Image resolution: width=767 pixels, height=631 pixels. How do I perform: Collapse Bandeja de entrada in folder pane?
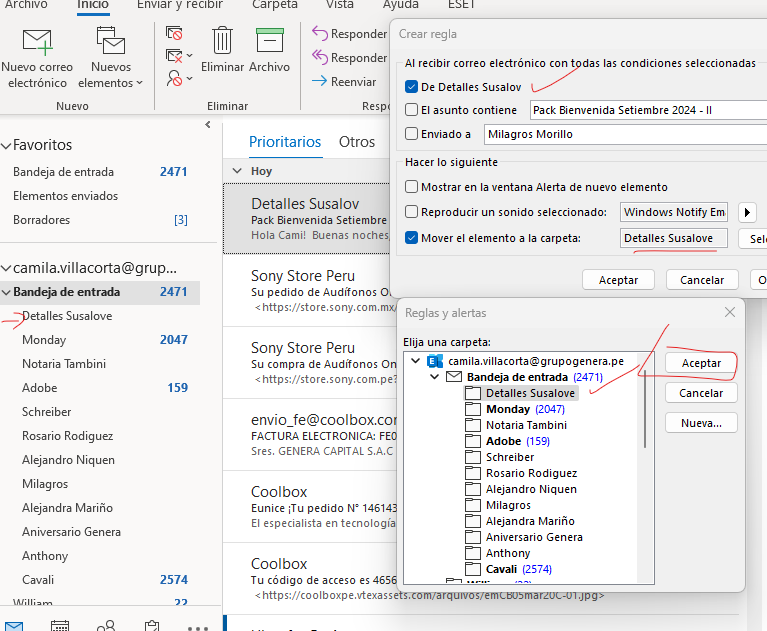[x=6, y=292]
